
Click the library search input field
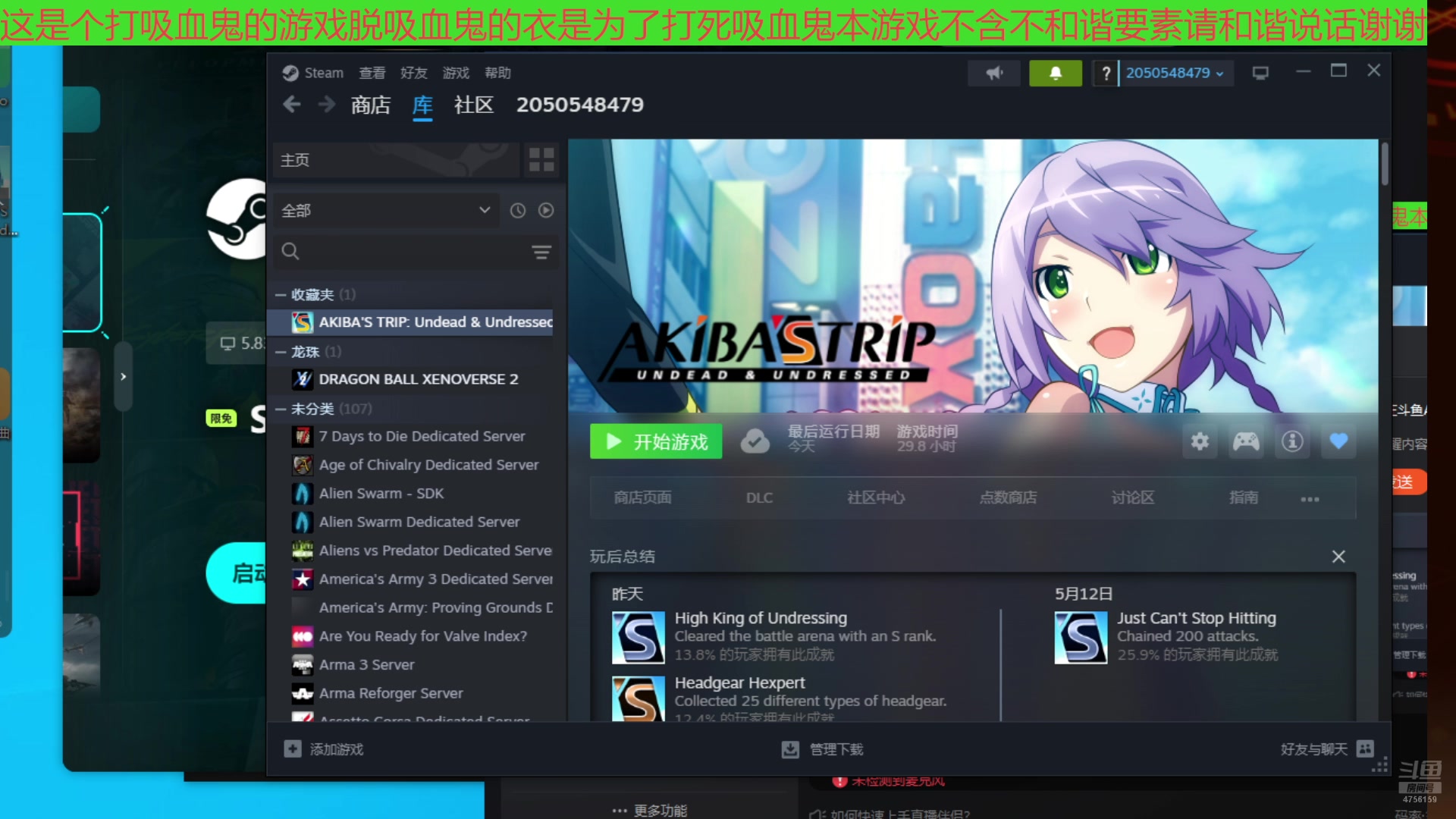[x=416, y=251]
